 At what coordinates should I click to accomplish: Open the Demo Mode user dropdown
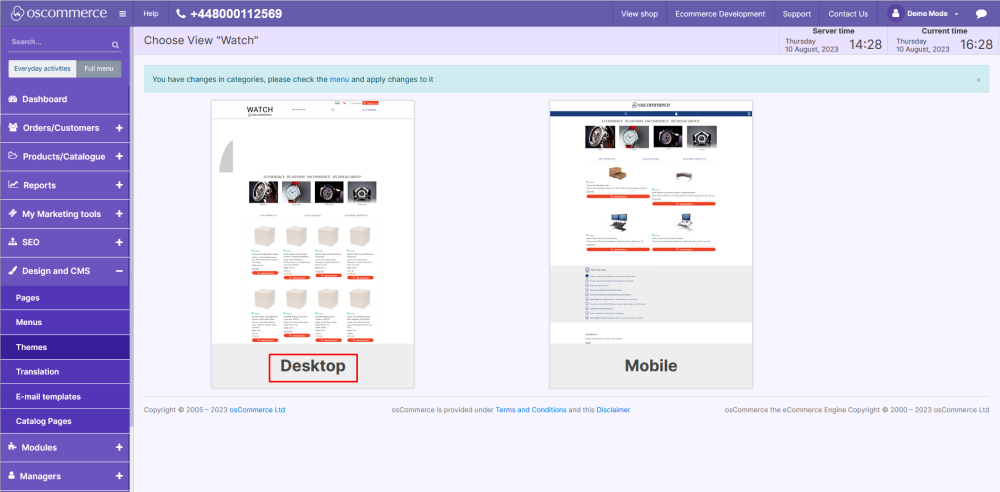925,14
